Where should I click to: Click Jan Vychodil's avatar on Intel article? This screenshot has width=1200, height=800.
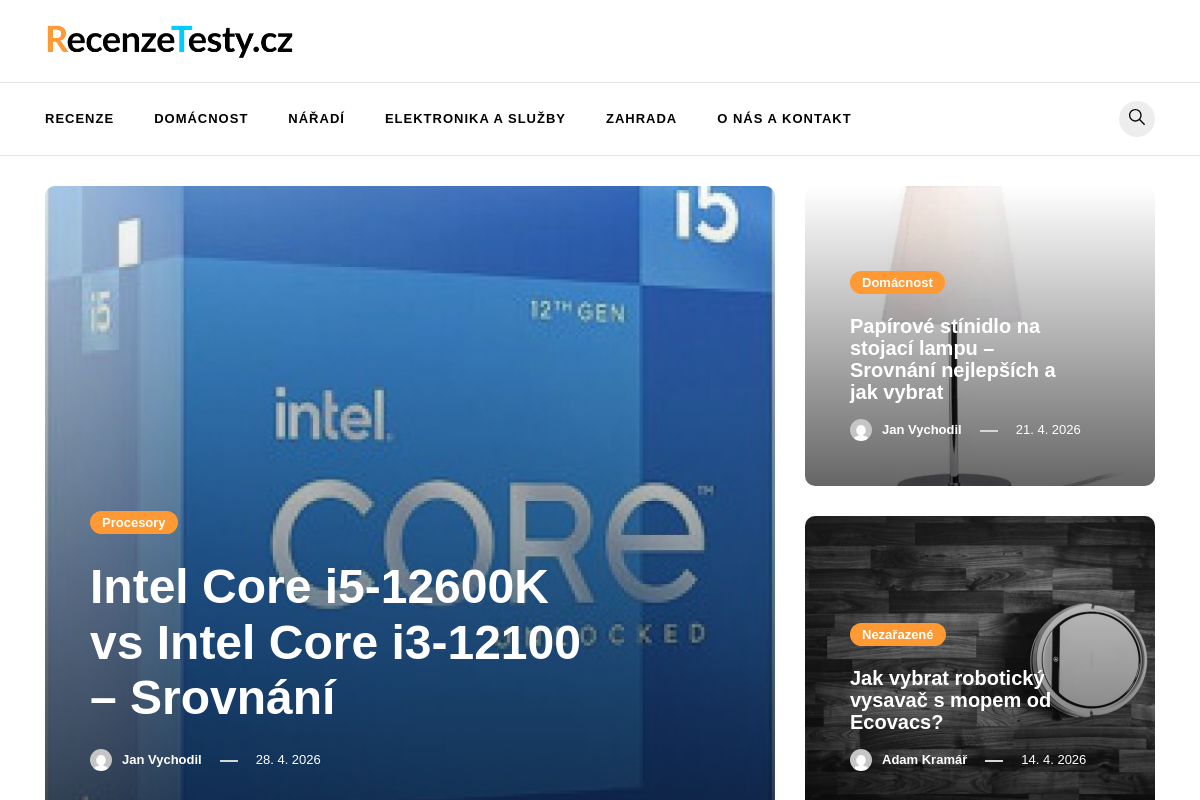(x=101, y=760)
